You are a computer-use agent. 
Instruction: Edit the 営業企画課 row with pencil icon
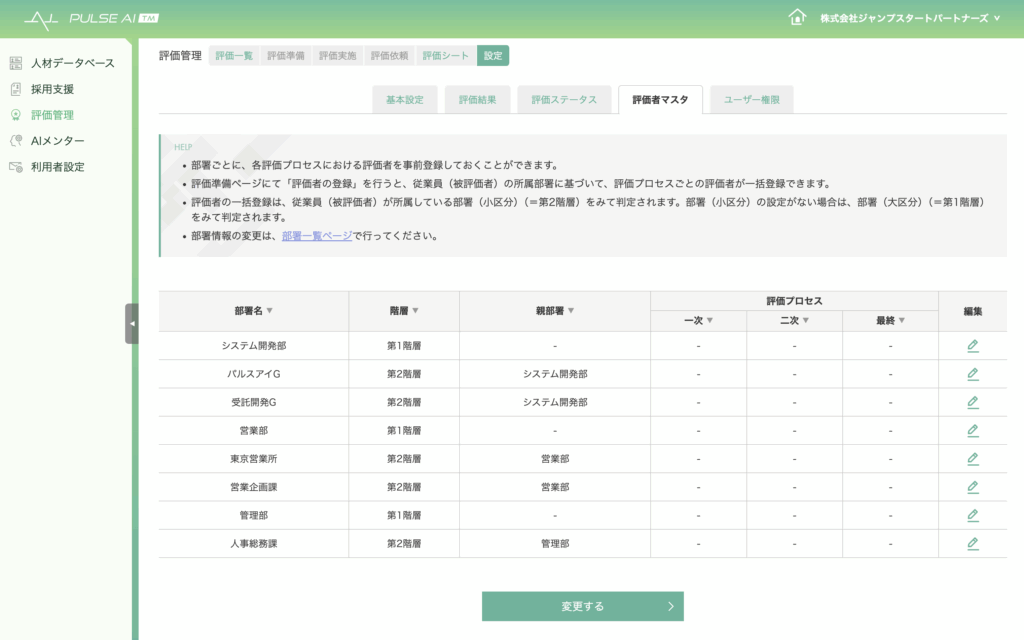point(972,487)
